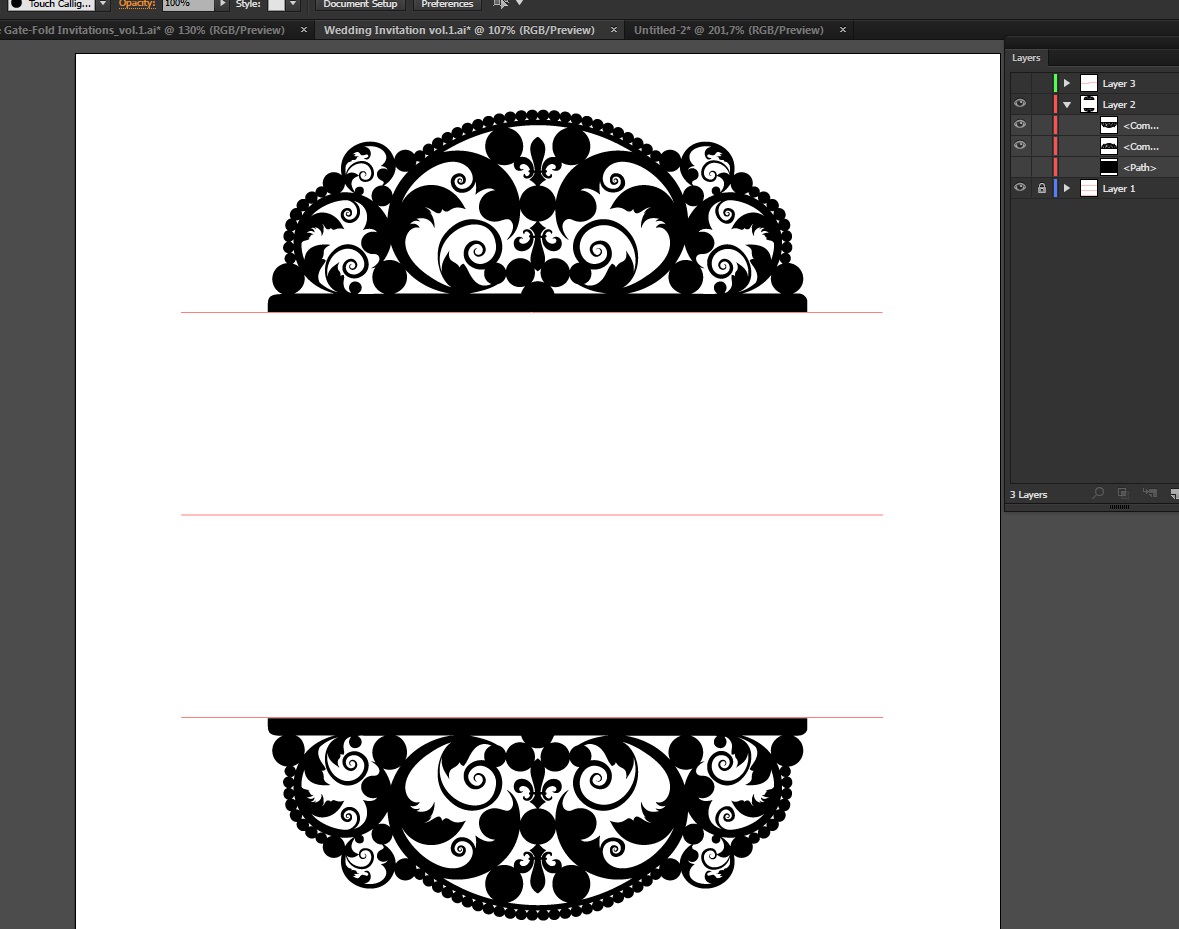The height and width of the screenshot is (929, 1179).
Task: Open brush definition dropdown arrow
Action: (103, 4)
